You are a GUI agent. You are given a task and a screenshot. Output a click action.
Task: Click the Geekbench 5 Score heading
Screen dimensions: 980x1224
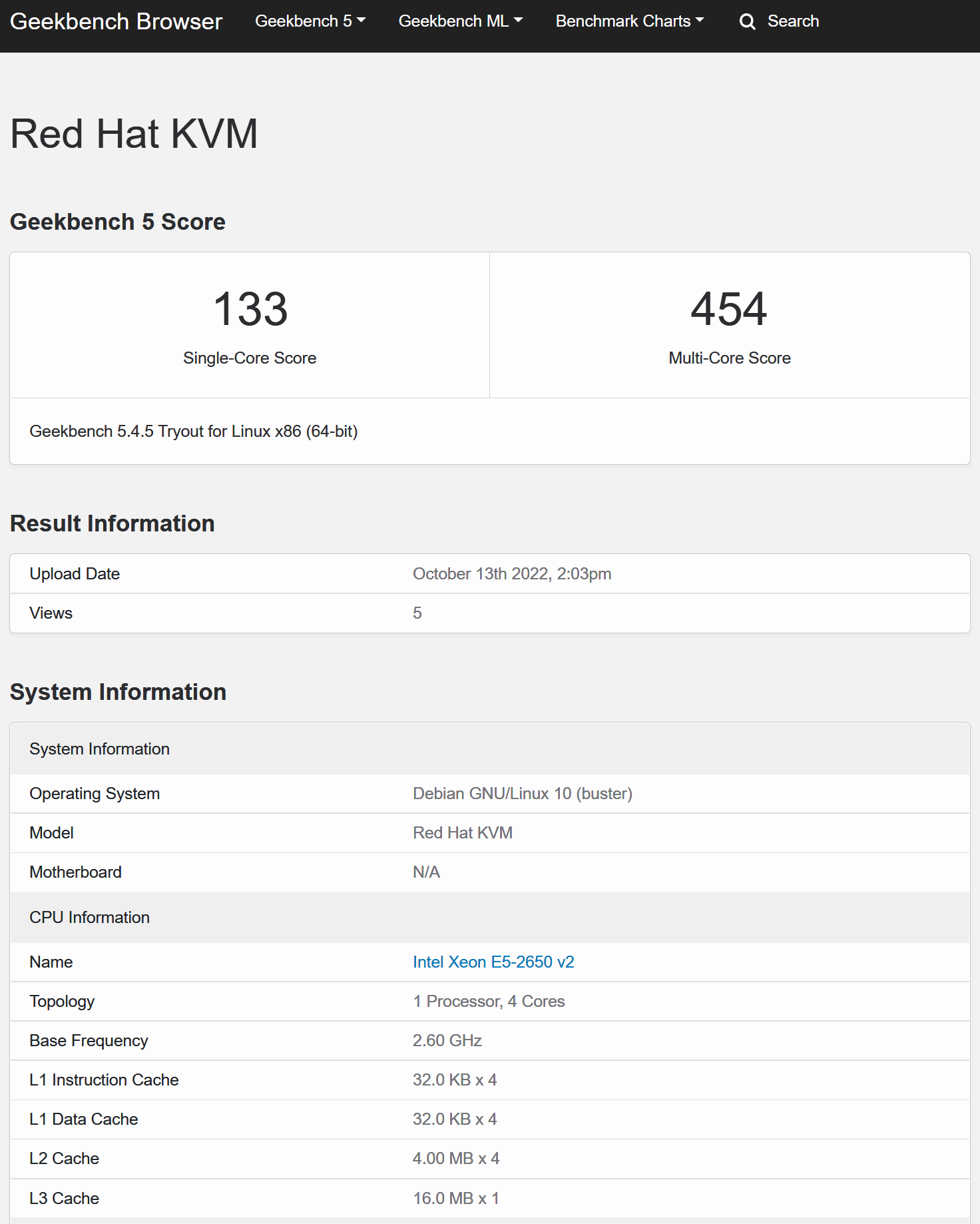click(118, 222)
